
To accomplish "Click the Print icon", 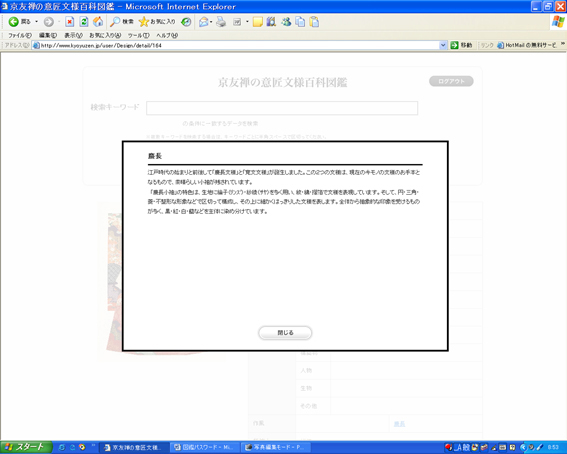I will click(221, 22).
